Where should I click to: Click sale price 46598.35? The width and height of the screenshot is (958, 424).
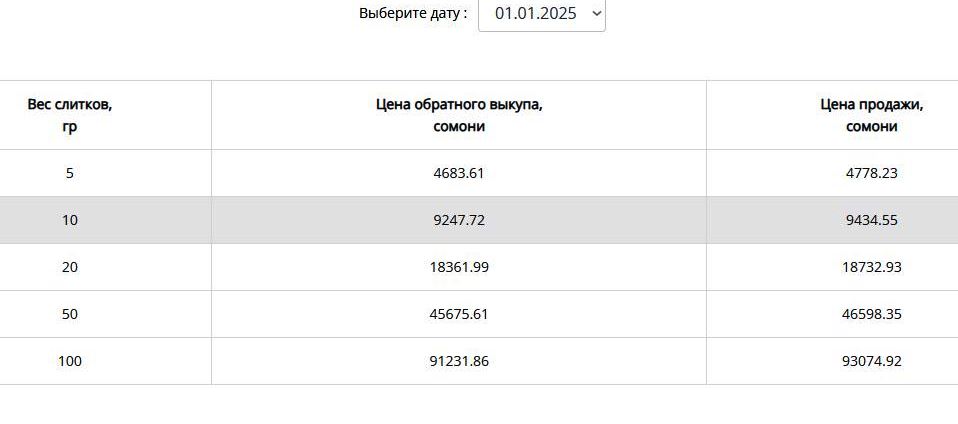click(871, 314)
